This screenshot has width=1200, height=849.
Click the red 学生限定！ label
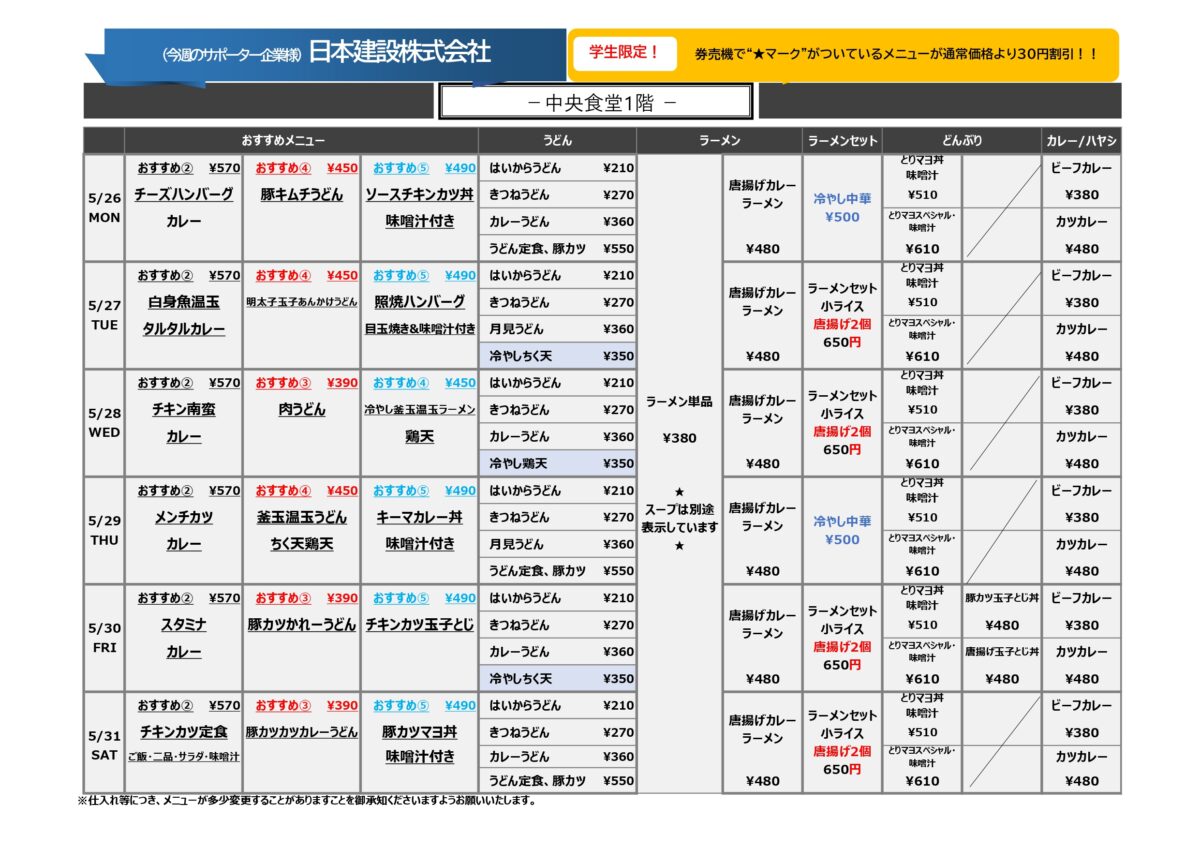click(625, 52)
